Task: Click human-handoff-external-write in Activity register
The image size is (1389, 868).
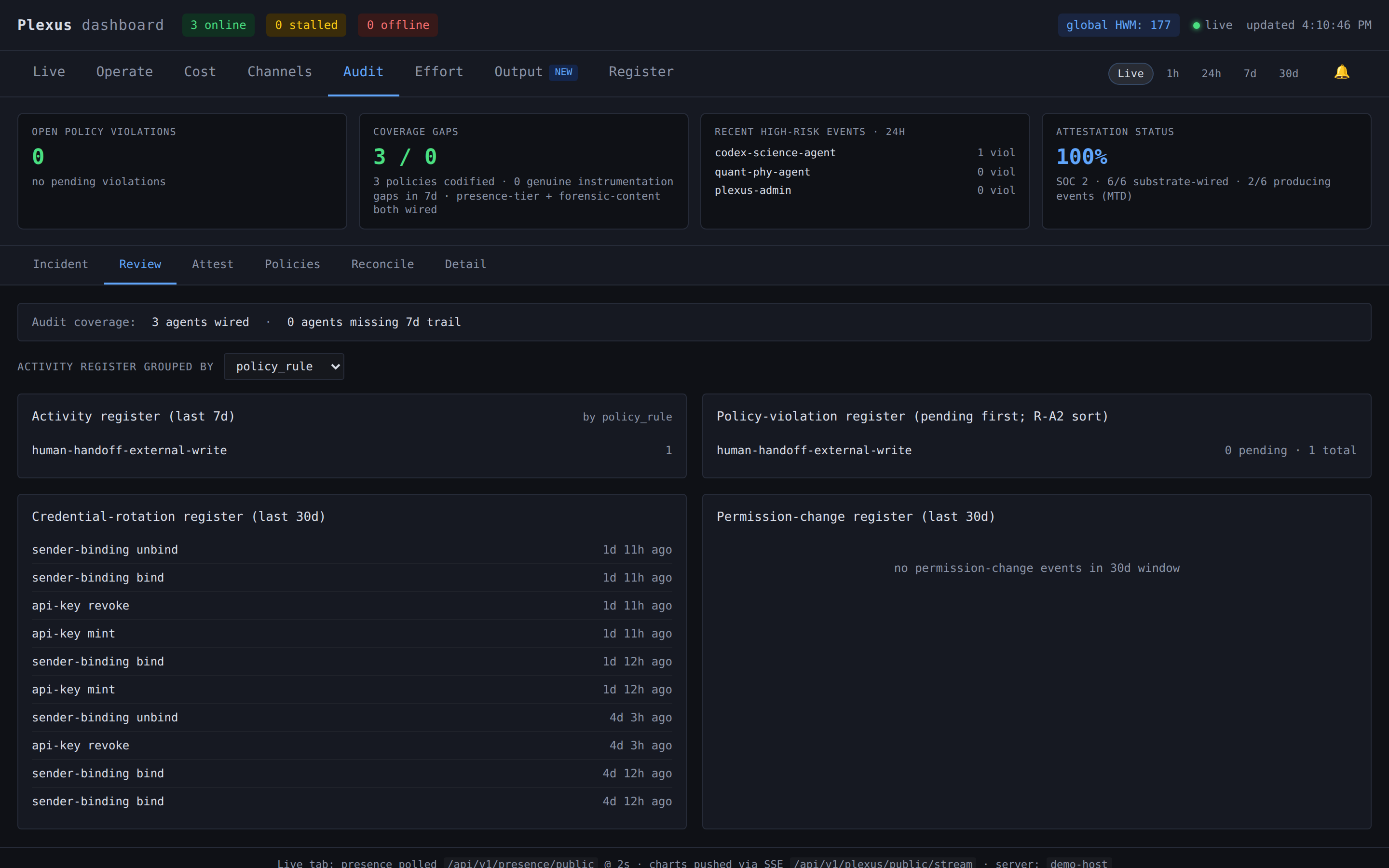Action: (129, 451)
